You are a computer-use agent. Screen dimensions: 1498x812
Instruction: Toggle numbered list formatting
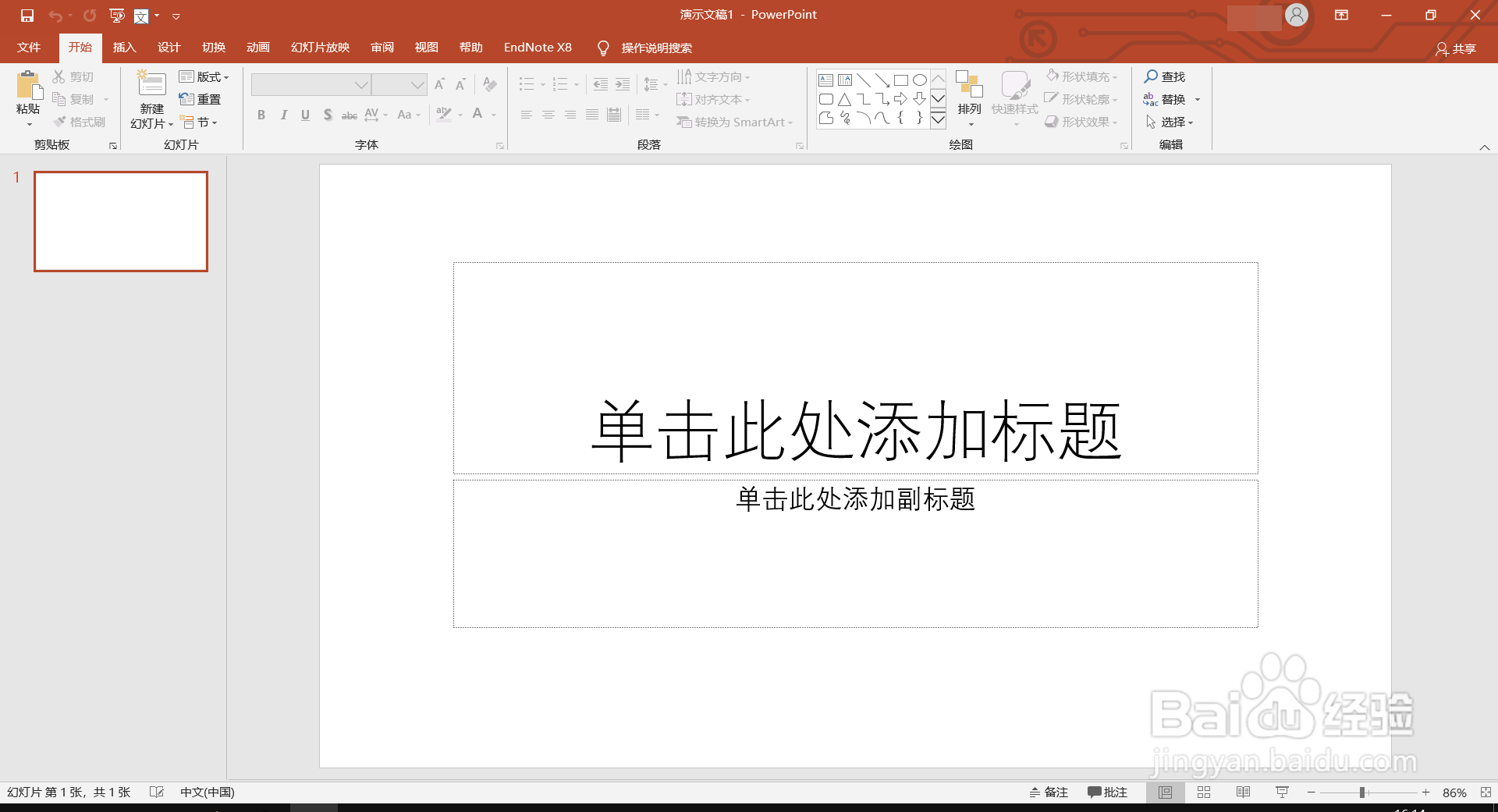[x=561, y=83]
